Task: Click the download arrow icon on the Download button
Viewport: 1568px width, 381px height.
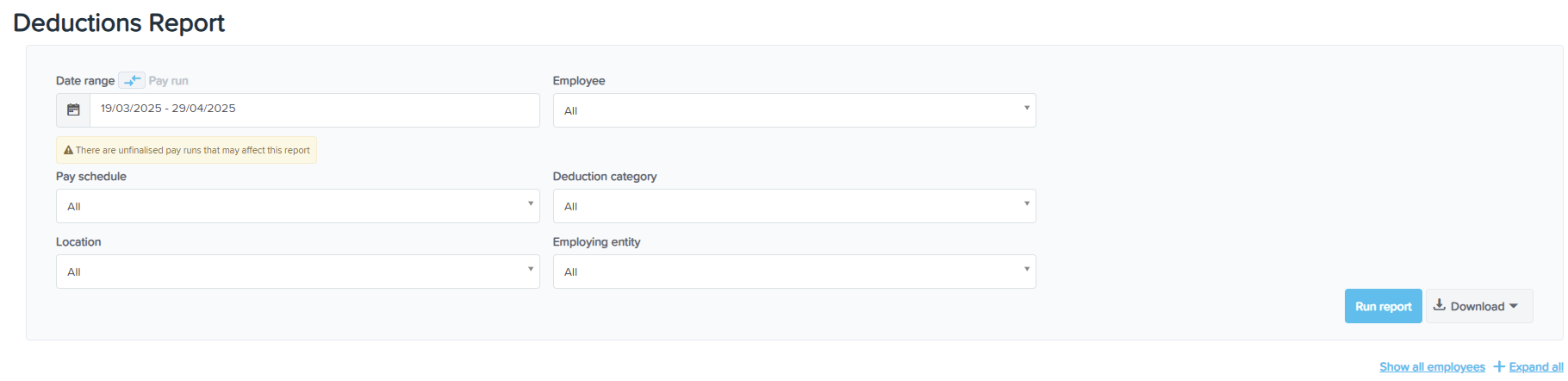Action: pyautogui.click(x=1439, y=305)
